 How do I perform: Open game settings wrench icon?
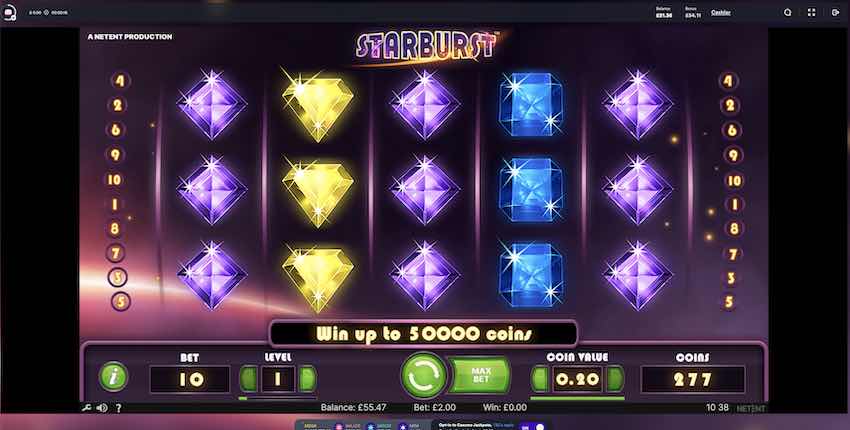point(86,408)
